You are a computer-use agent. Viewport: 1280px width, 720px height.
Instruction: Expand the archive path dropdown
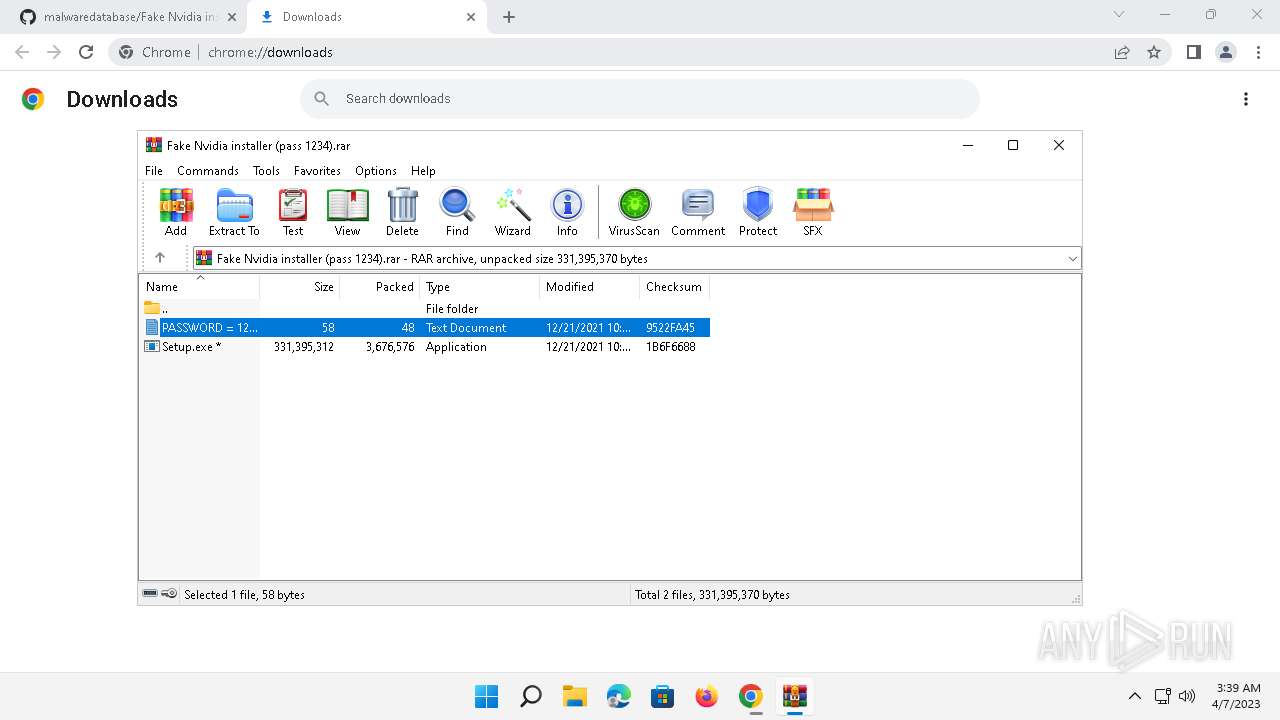1072,258
